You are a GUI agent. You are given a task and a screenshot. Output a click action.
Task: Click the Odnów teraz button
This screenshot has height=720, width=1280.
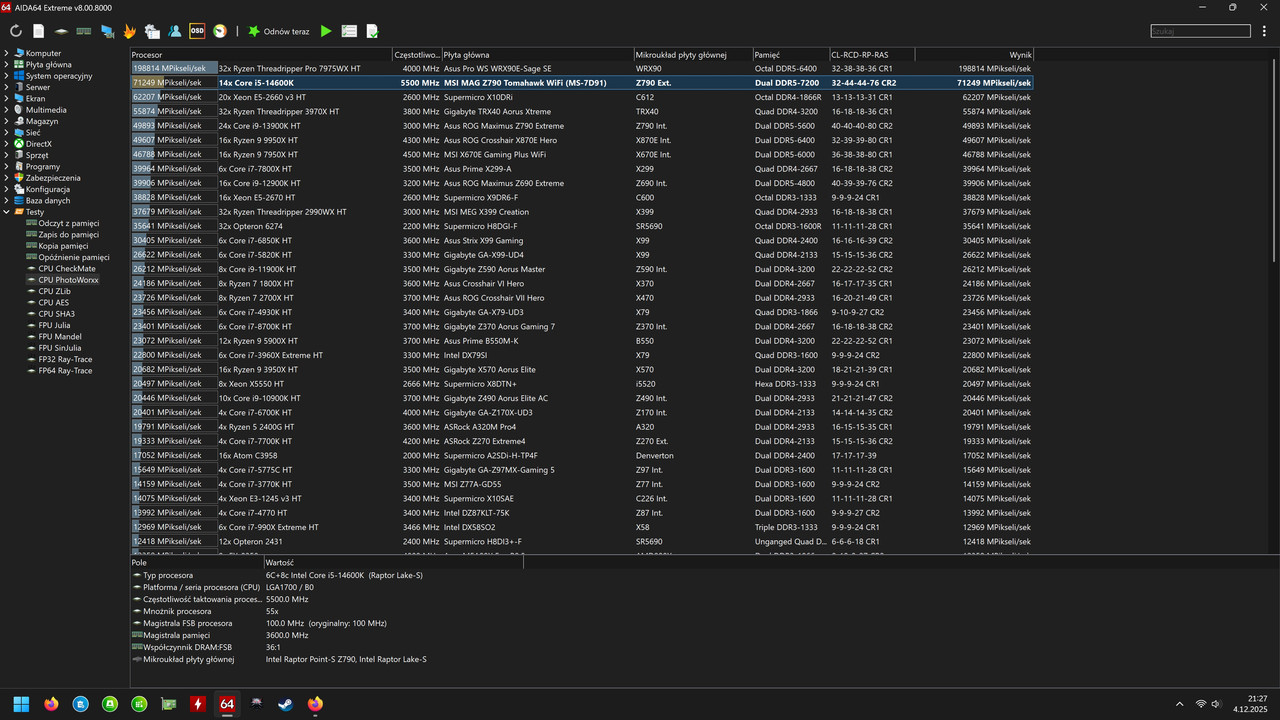[278, 31]
